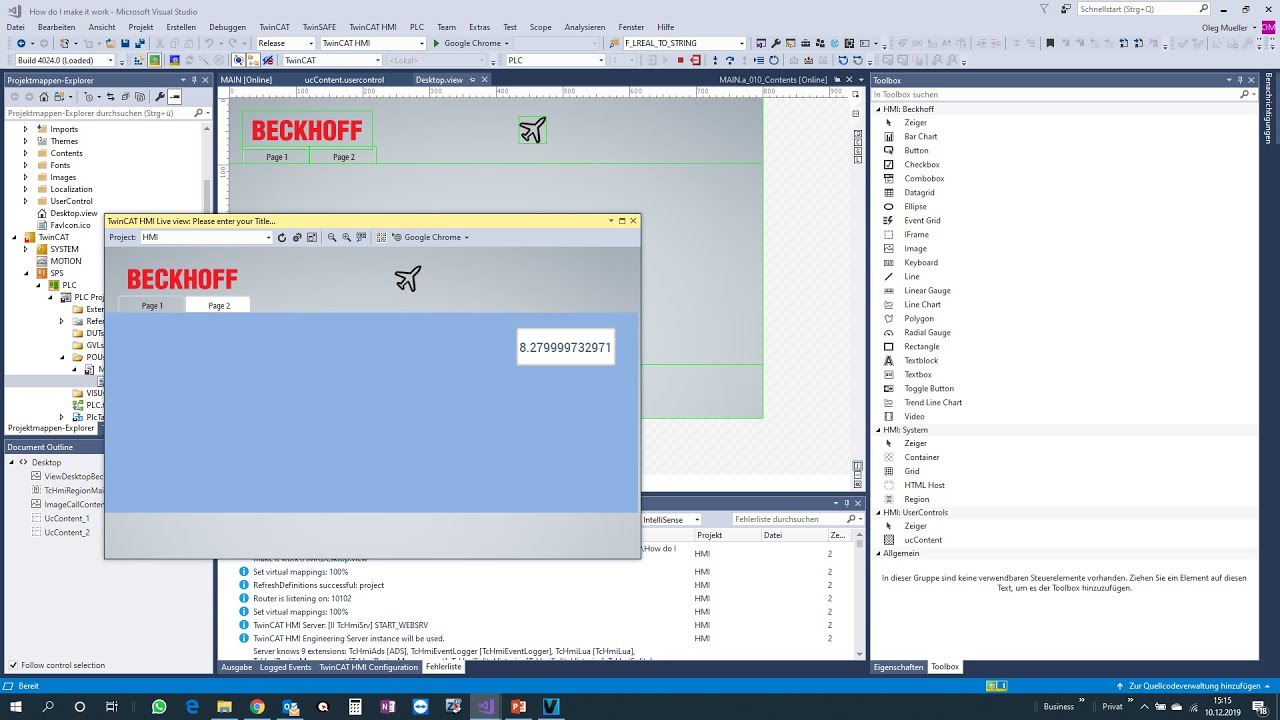1280x720 pixels.
Task: Click the Bookmark flag icon in toolbar
Action: point(1050,44)
